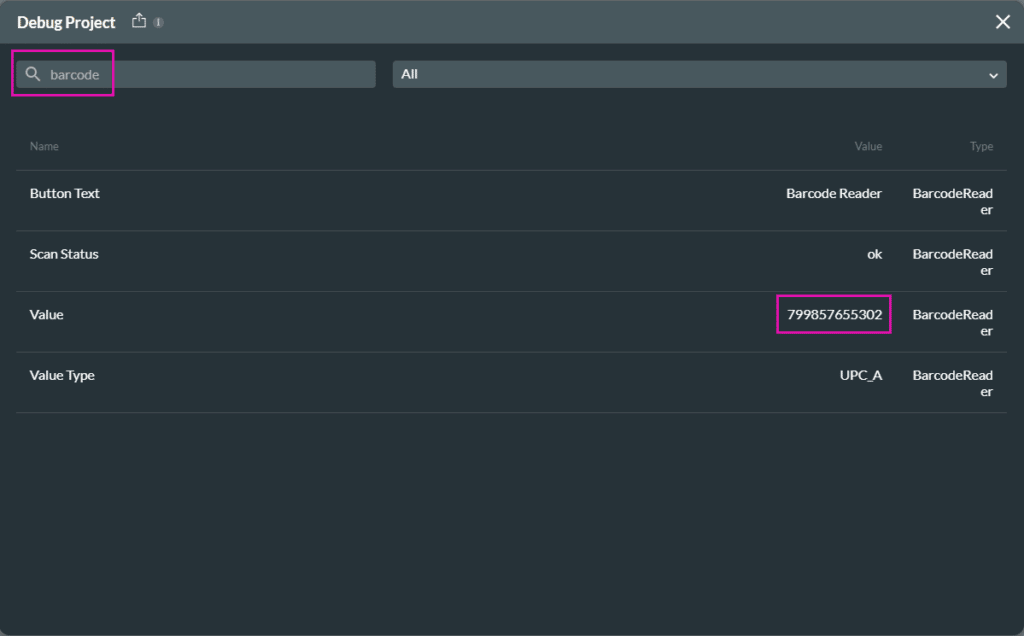Click the 'ok' scan status value

point(874,254)
